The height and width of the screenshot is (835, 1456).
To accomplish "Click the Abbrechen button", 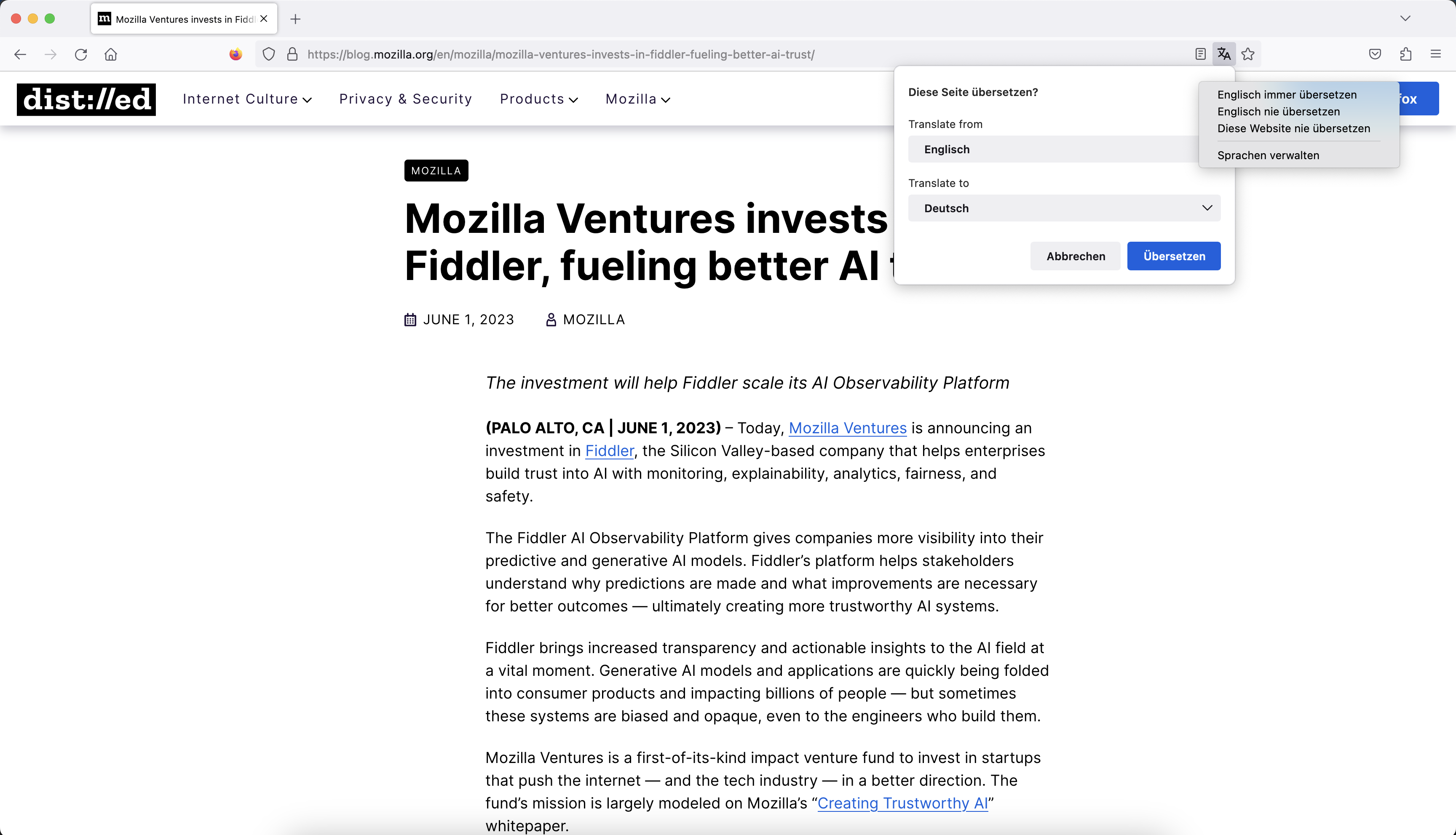I will point(1075,256).
